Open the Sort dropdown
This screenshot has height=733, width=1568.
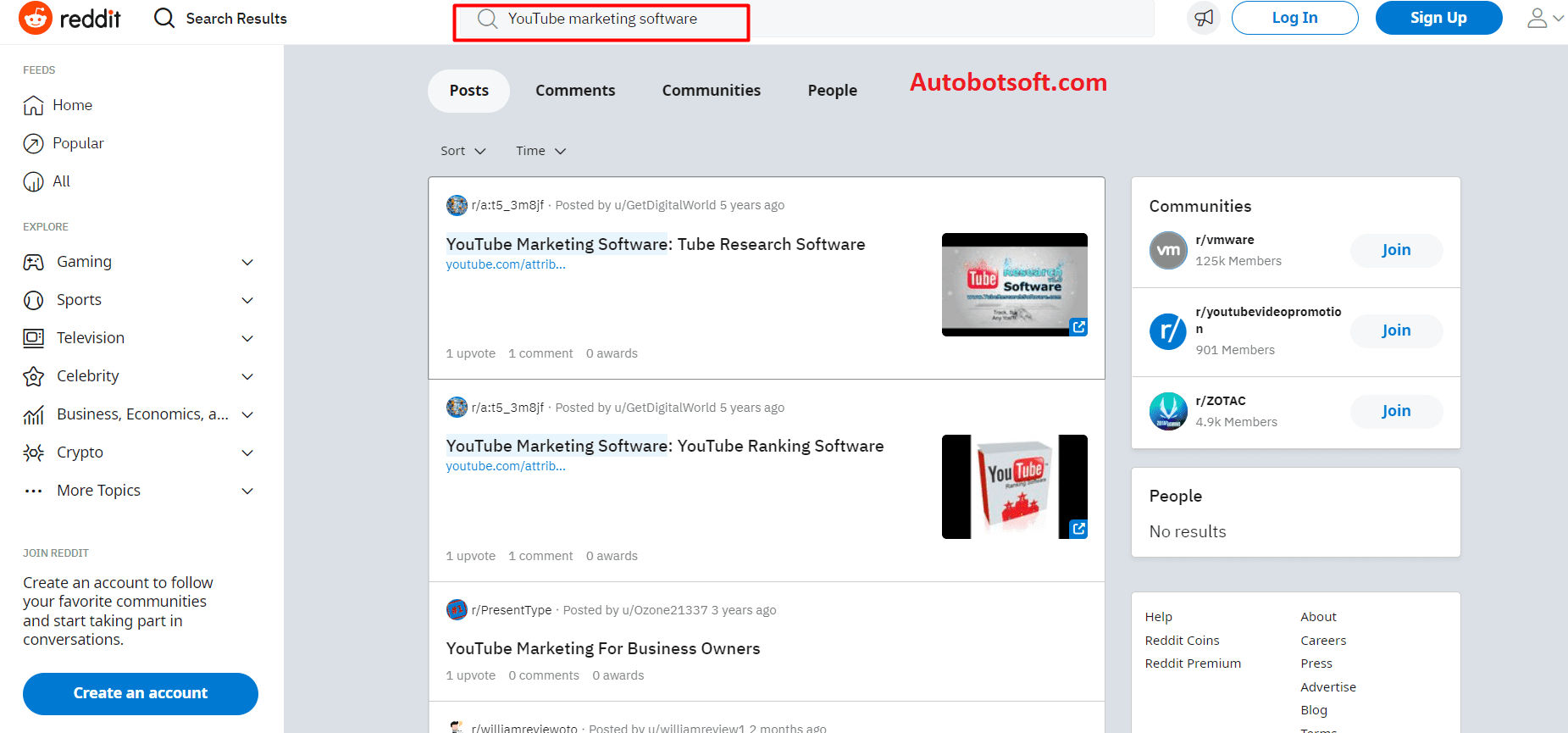(x=463, y=151)
